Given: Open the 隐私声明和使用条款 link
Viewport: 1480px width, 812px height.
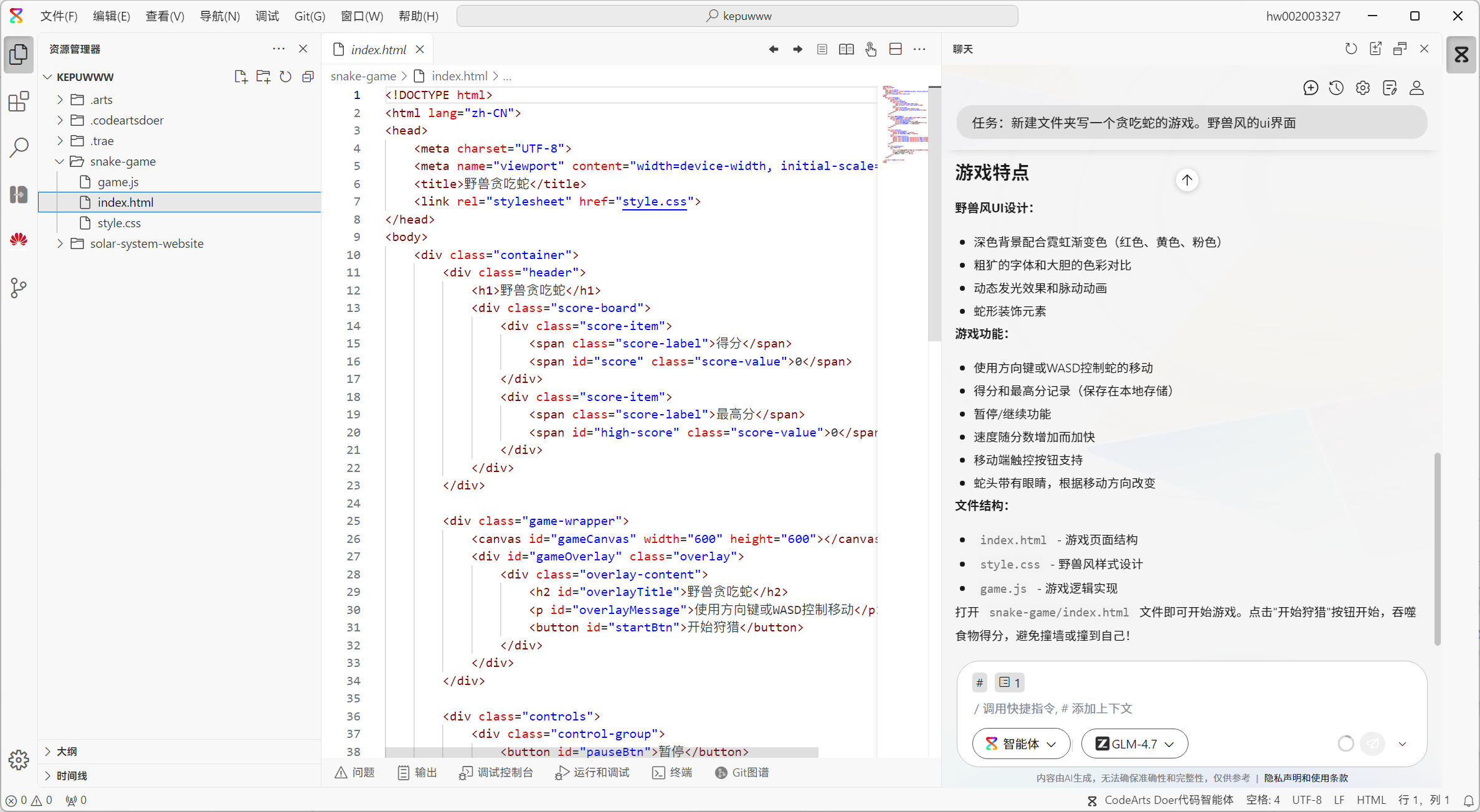Looking at the screenshot, I should tap(1306, 778).
